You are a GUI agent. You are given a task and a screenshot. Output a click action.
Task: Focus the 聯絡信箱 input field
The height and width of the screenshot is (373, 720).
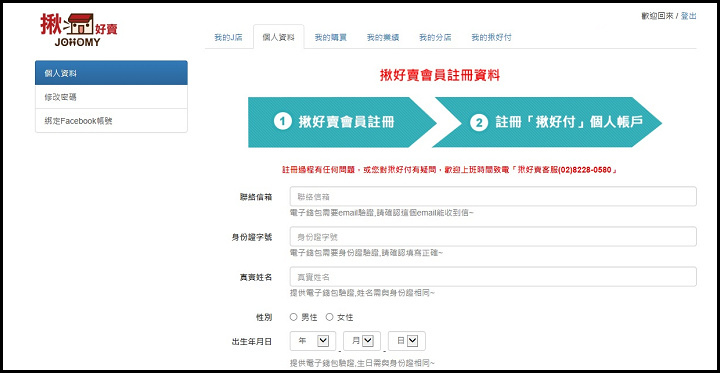493,197
